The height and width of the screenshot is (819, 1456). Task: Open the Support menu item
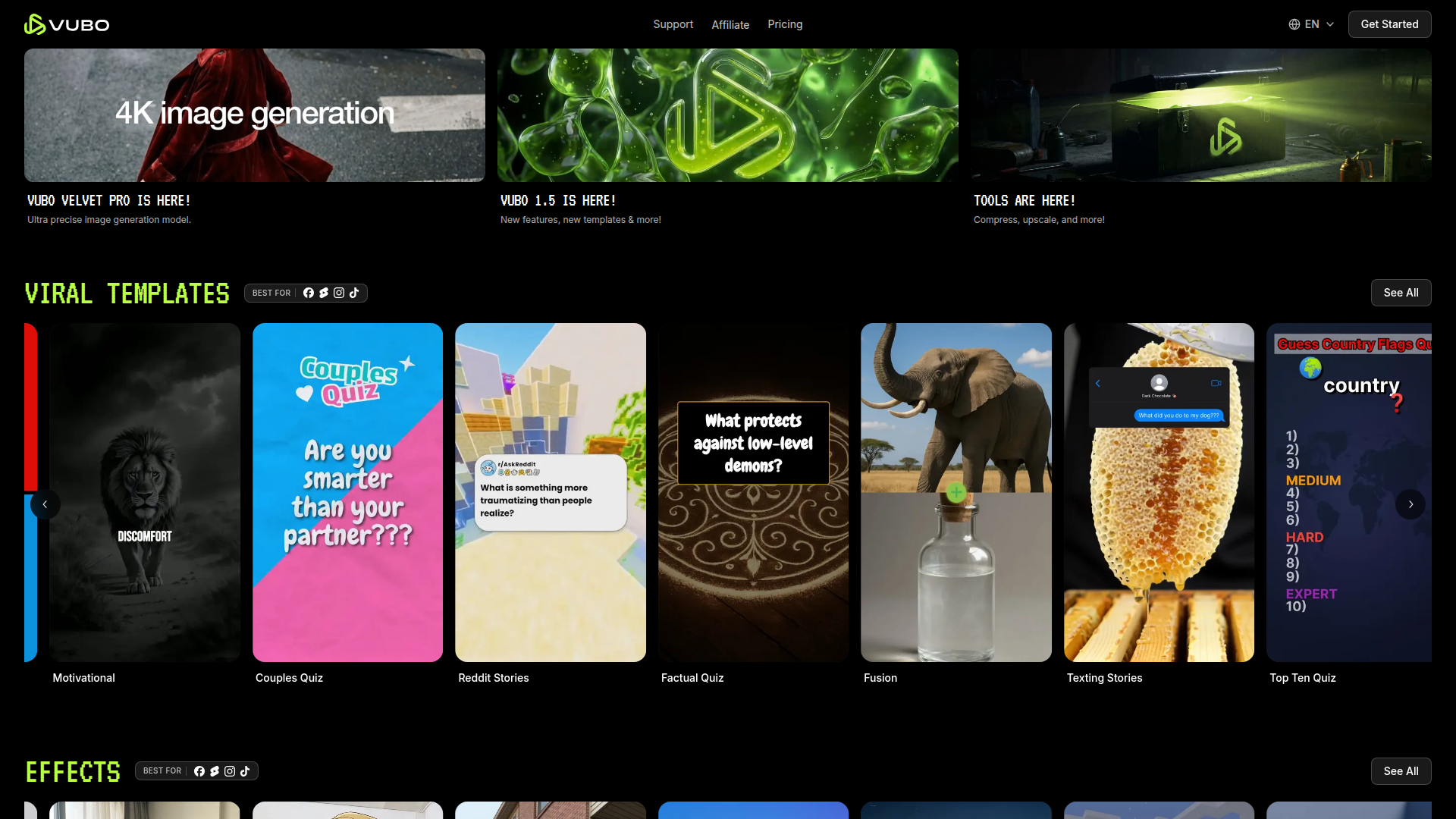point(673,24)
